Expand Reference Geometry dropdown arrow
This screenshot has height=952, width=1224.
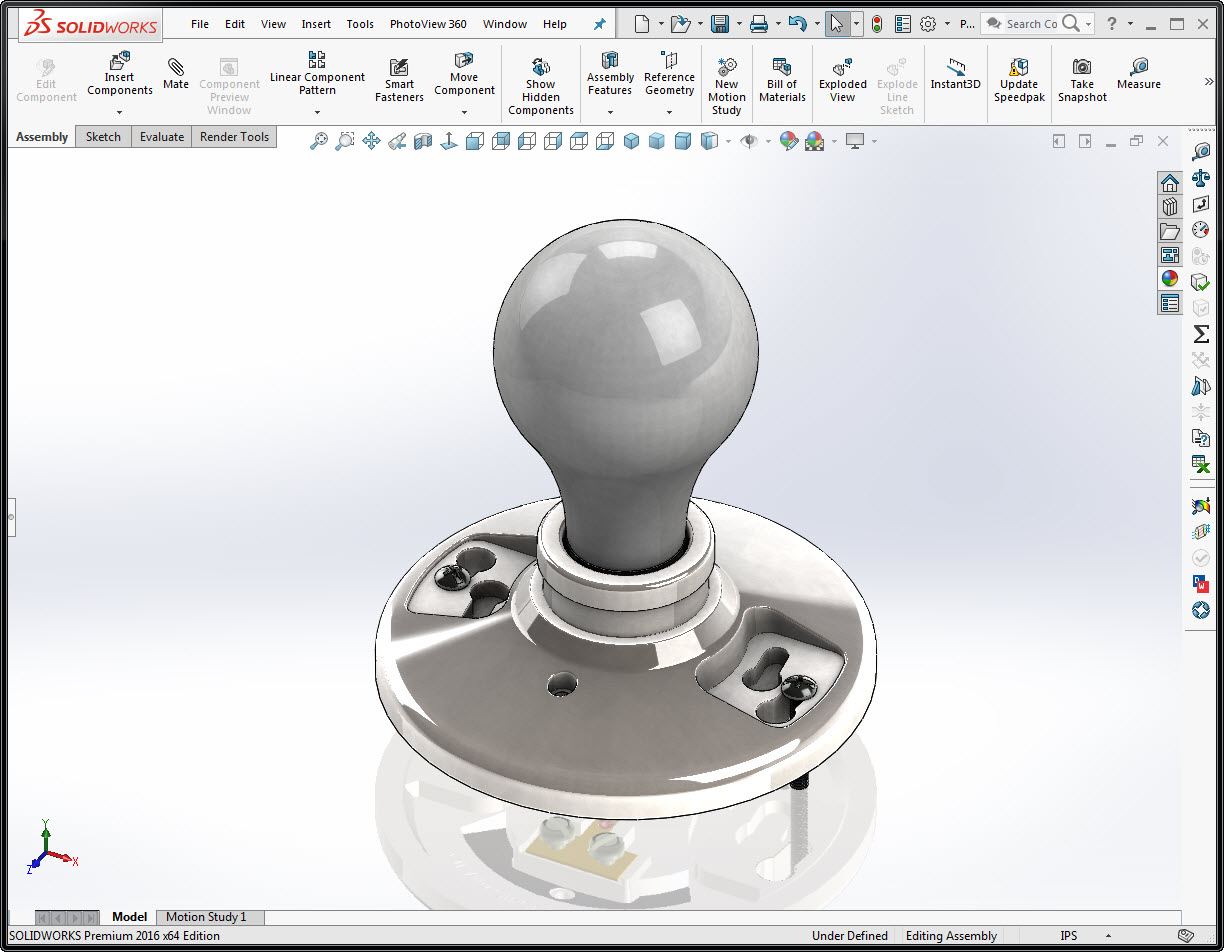click(x=669, y=112)
